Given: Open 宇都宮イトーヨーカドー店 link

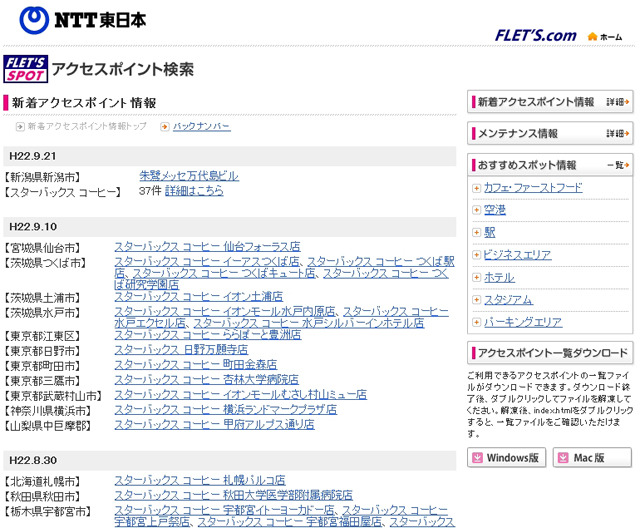Looking at the screenshot, I should (x=224, y=510).
